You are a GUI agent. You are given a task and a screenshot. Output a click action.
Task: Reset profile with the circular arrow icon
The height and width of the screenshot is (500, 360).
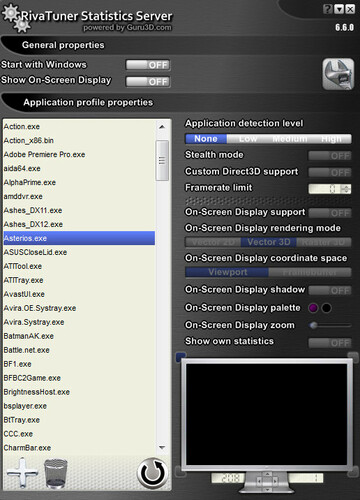(153, 473)
